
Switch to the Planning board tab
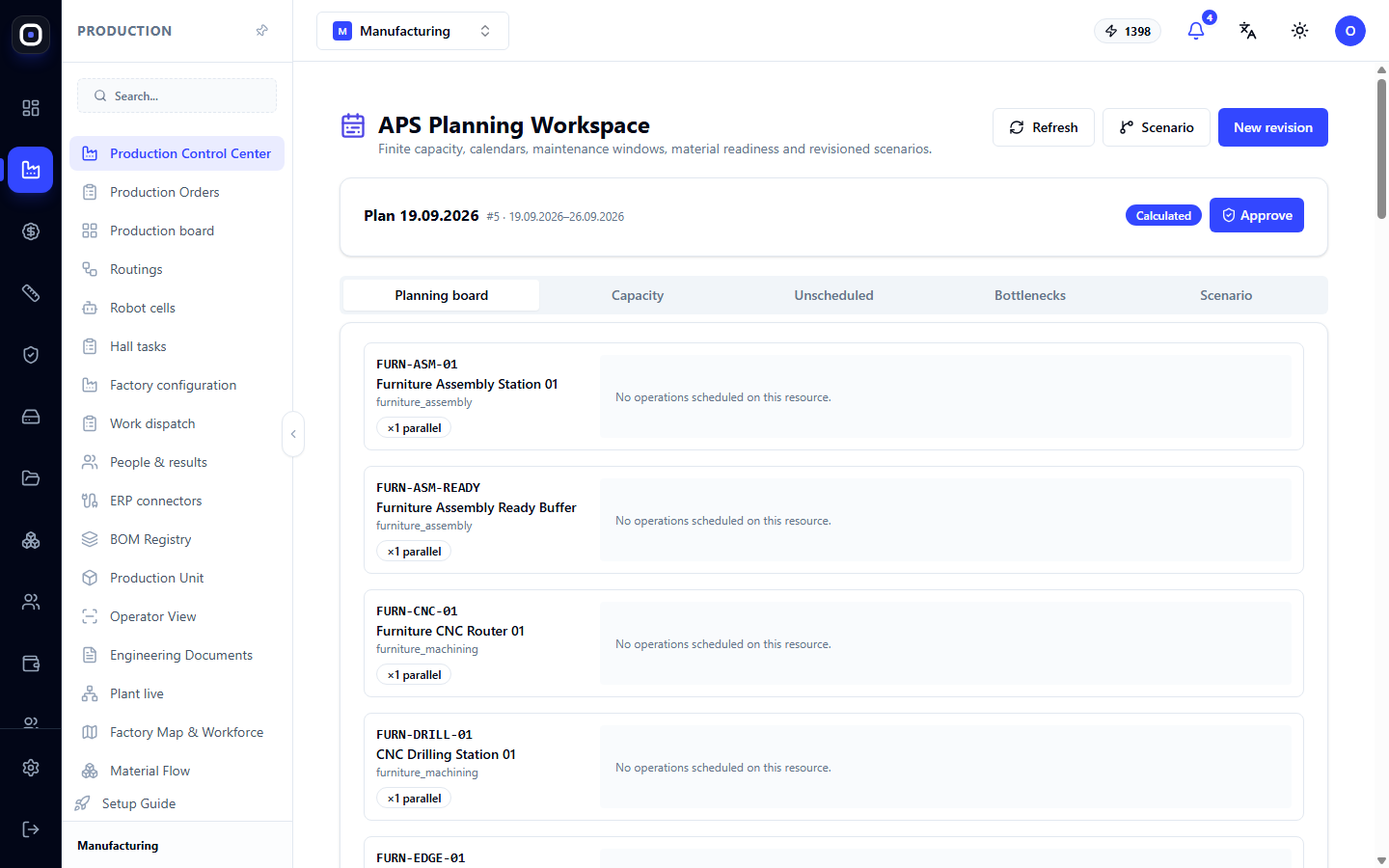[x=442, y=295]
